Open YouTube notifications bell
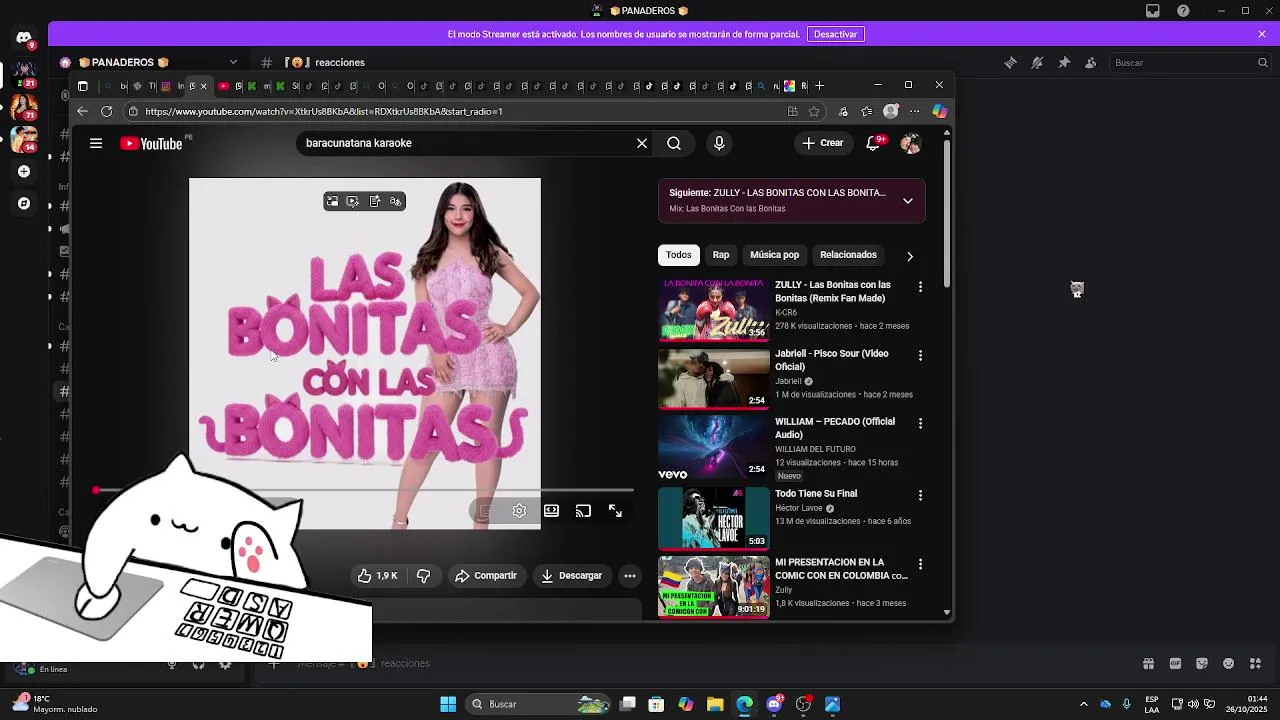 point(874,143)
